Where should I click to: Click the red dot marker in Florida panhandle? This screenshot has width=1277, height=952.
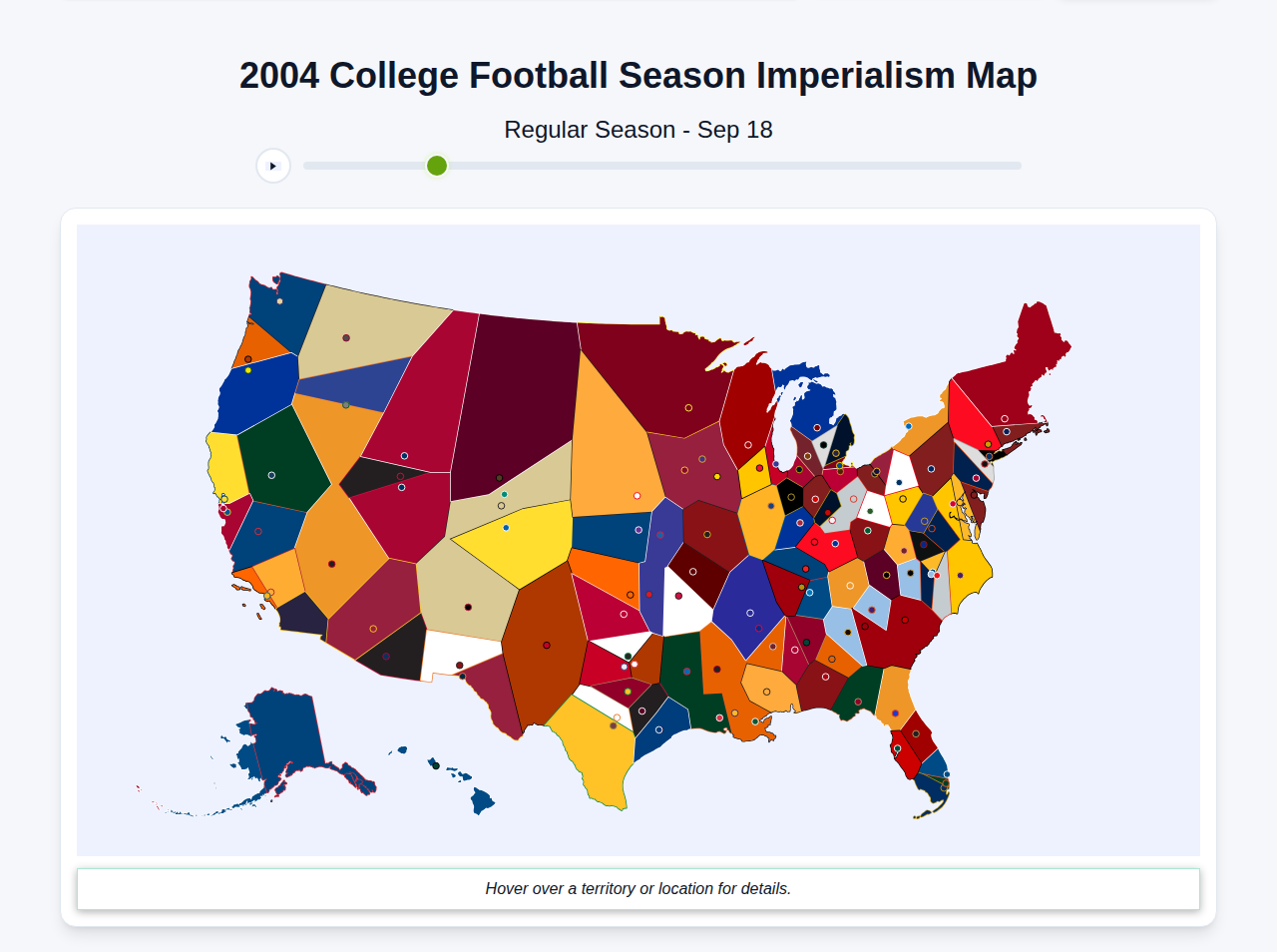859,702
